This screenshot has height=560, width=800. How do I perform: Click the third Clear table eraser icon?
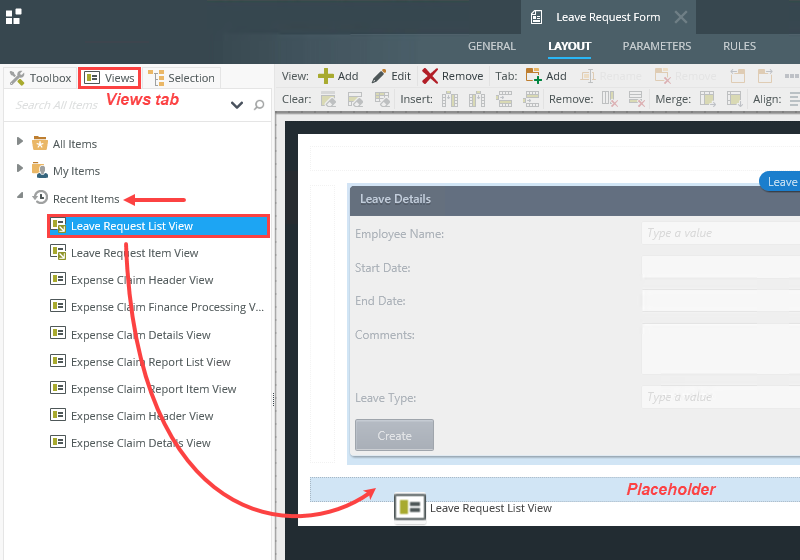point(382,99)
